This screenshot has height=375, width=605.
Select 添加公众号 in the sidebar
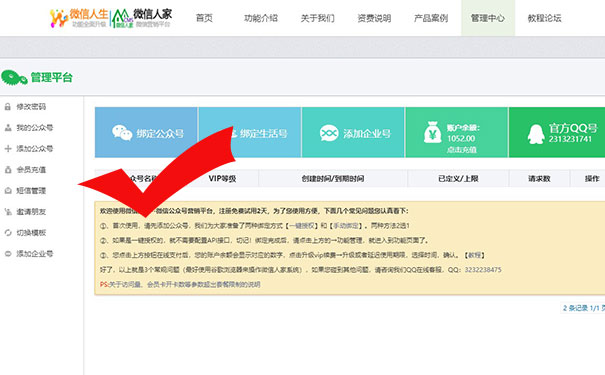(34, 149)
